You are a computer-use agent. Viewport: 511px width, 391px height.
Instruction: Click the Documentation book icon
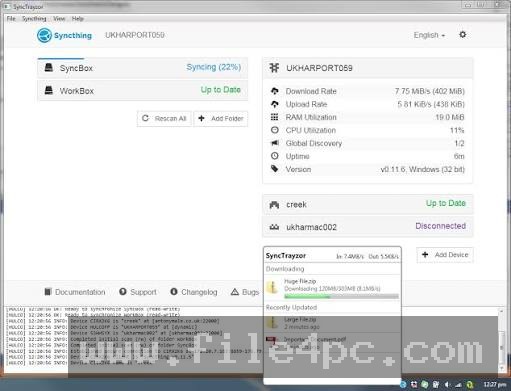click(x=48, y=292)
